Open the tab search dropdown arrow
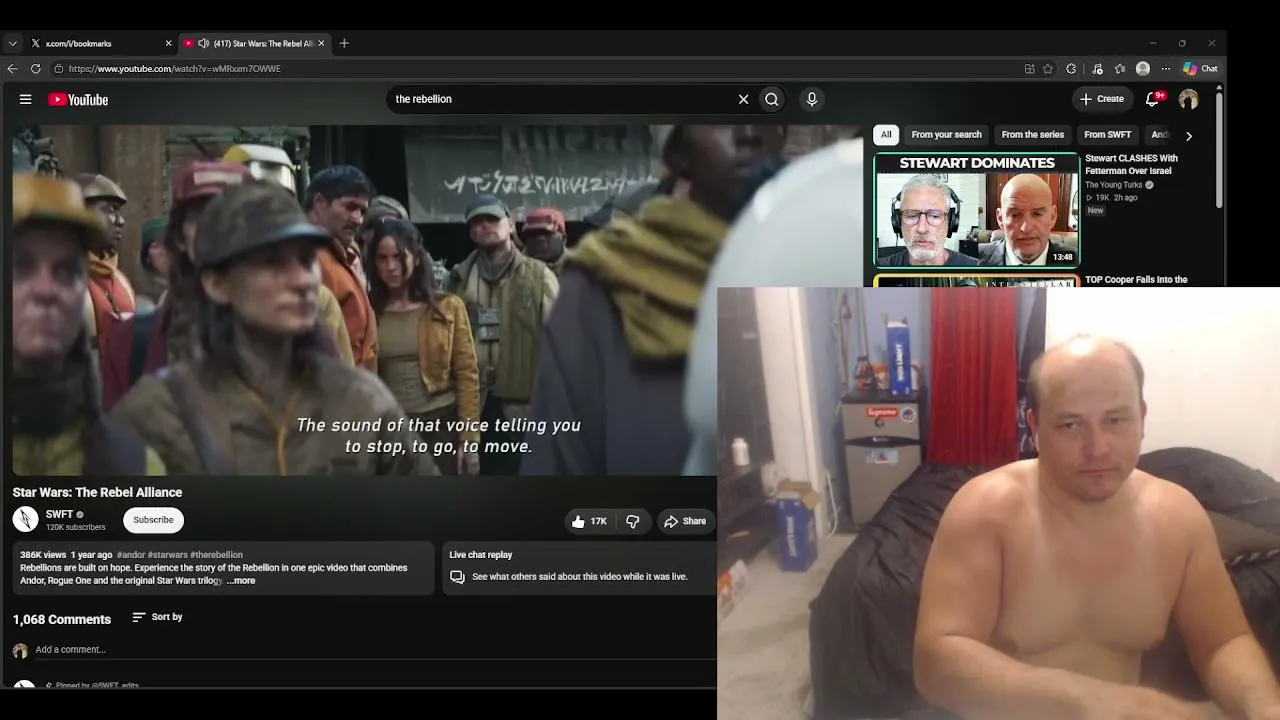1280x720 pixels. [12, 43]
